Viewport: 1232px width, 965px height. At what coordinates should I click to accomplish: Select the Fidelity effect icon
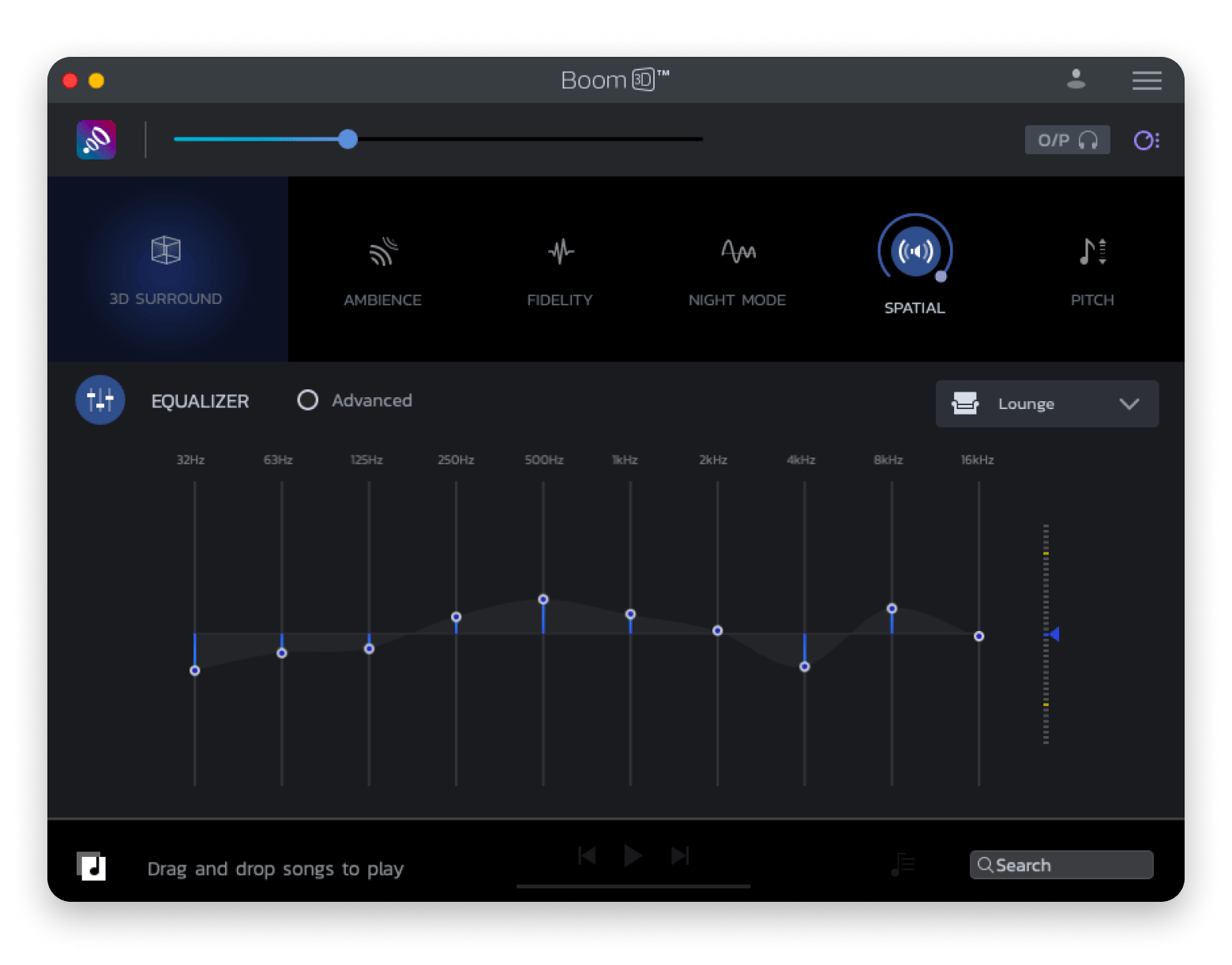click(560, 253)
